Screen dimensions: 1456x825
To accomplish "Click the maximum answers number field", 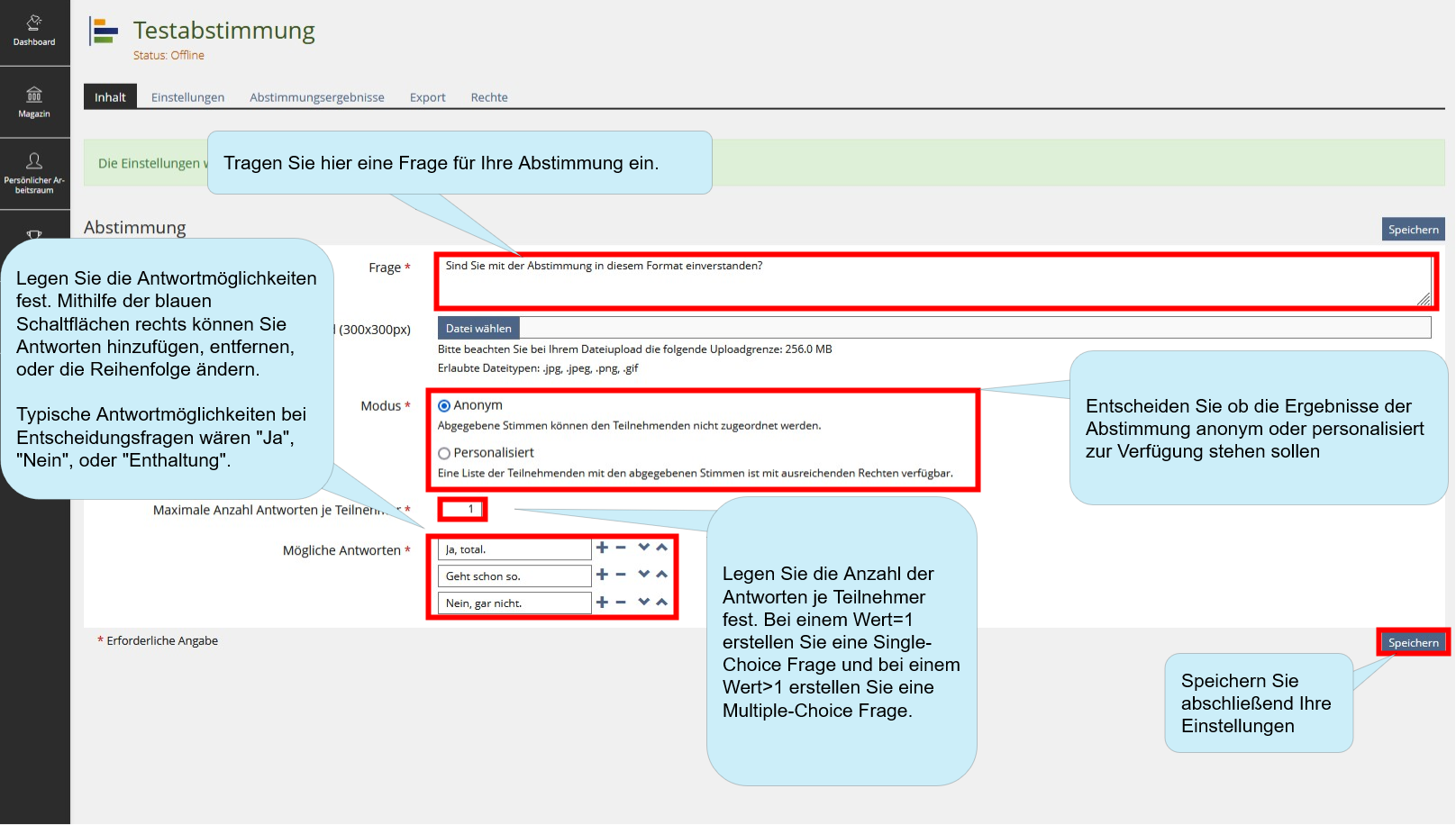I will [x=462, y=509].
